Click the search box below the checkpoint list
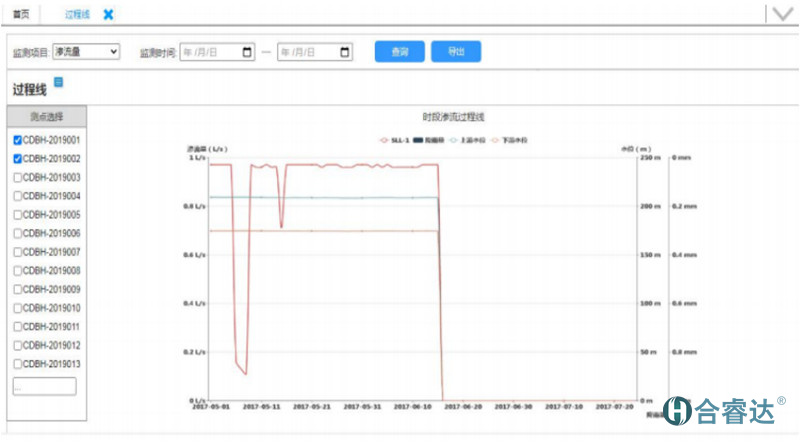 click(44, 386)
